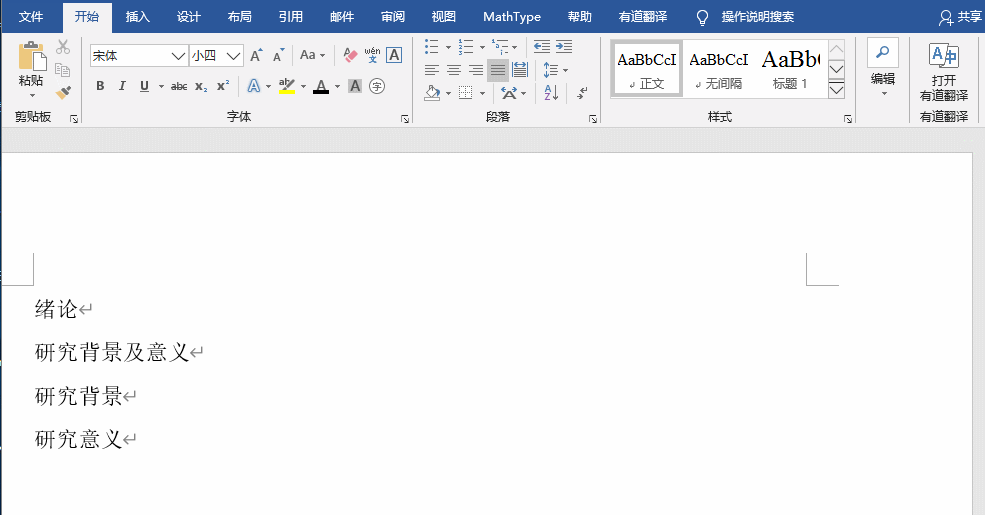Screen dimensions: 985x515
Task: Center align text
Action: (454, 70)
